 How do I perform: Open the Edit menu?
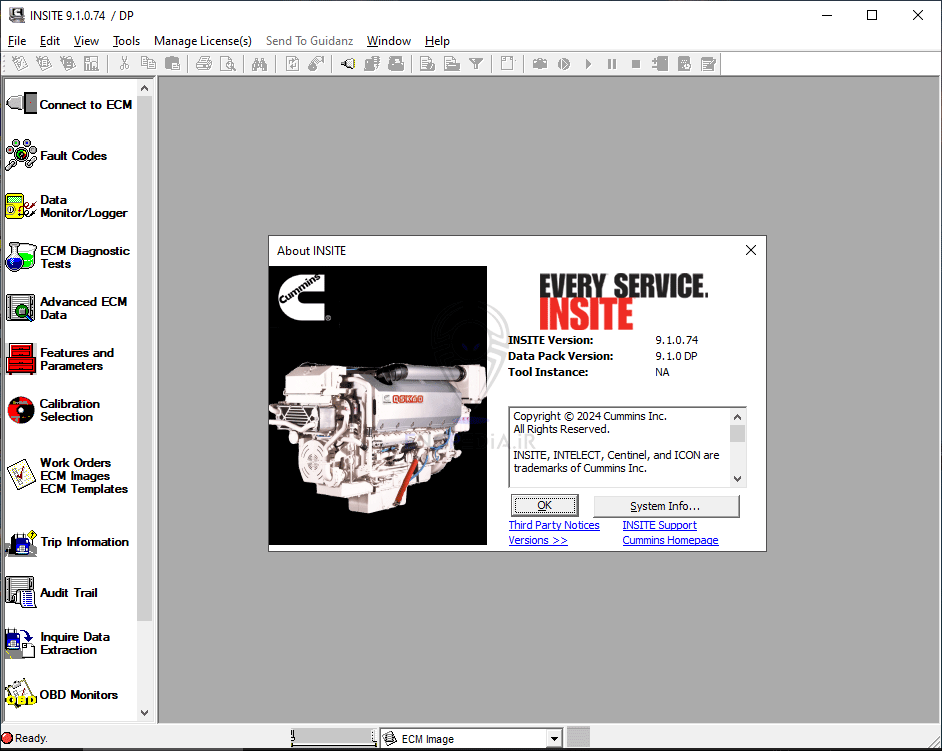coord(50,41)
